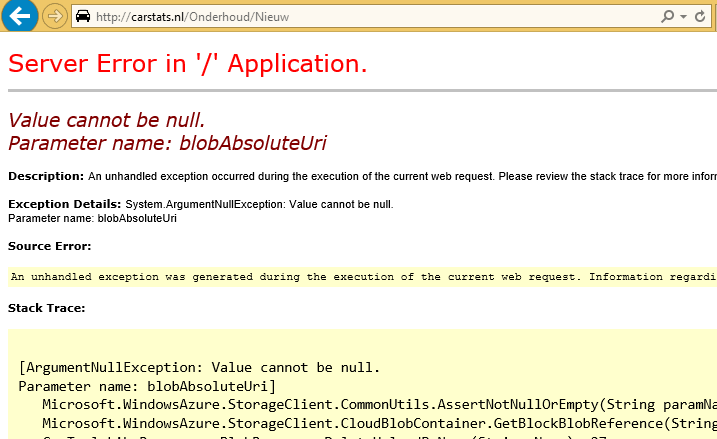Viewport: 717px width, 439px height.
Task: Click the "An unhandled exception was generated" code line
Action: click(364, 277)
